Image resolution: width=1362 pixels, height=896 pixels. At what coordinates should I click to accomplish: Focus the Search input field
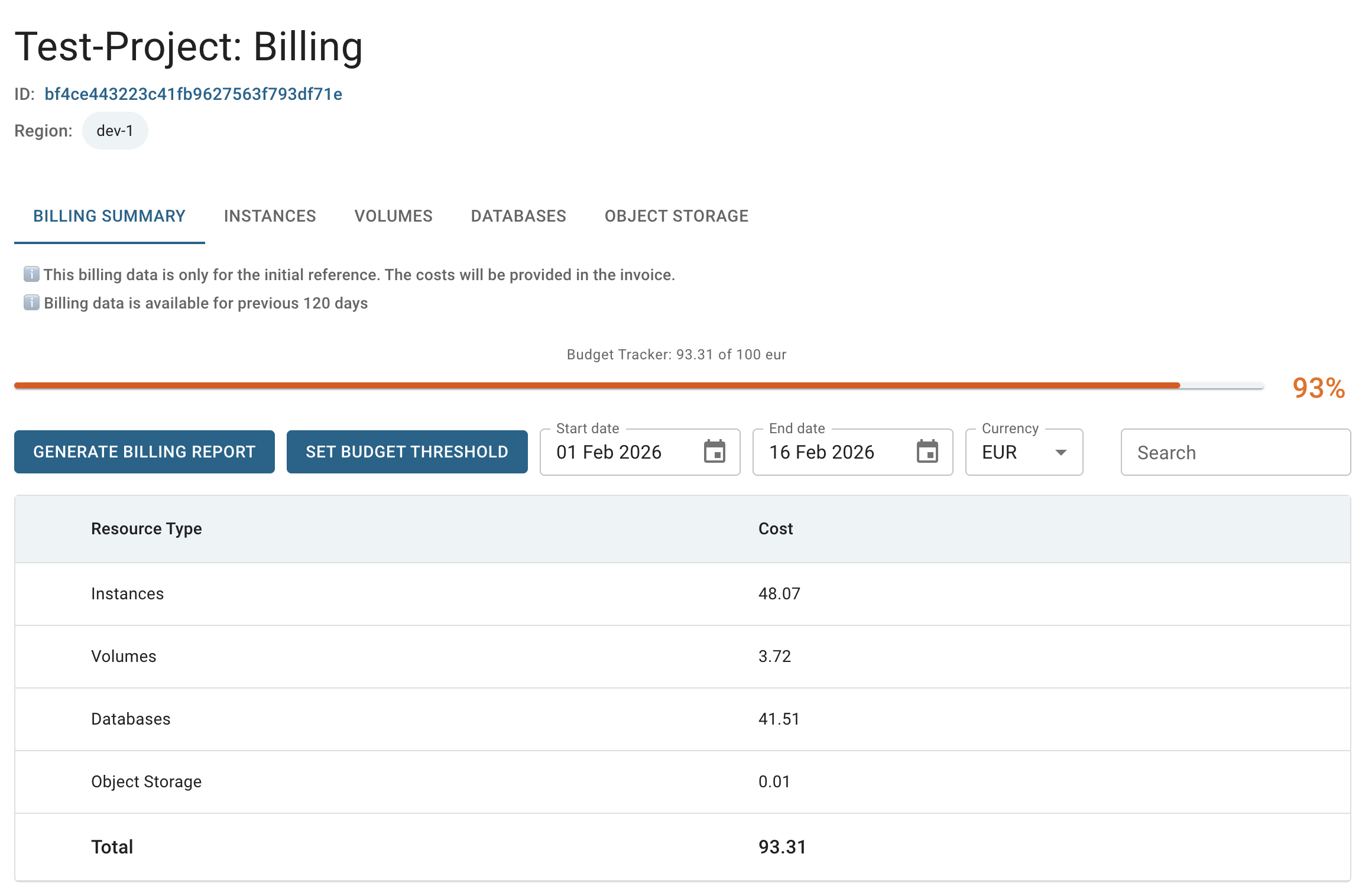pos(1235,453)
